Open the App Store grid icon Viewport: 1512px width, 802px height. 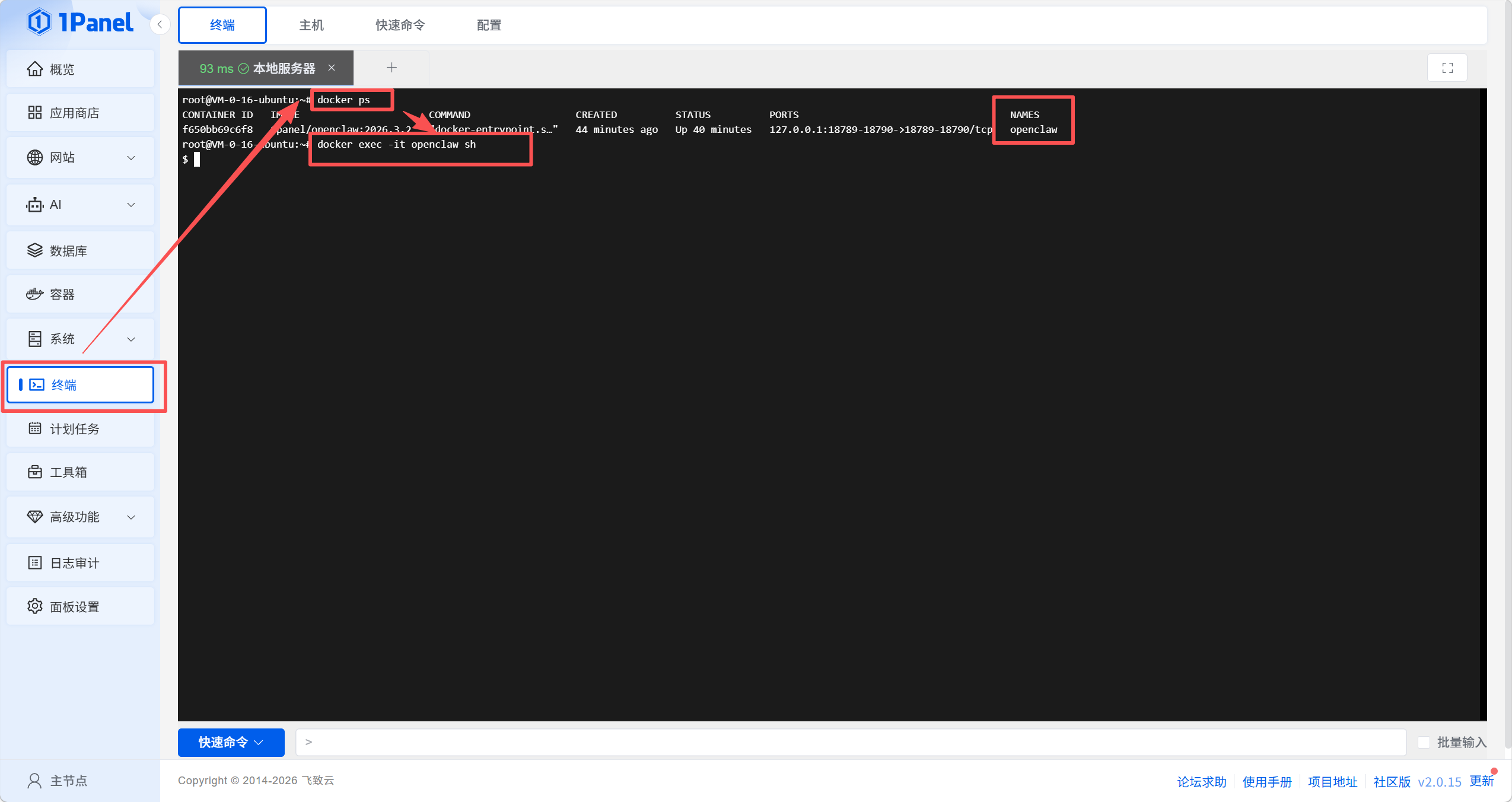35,113
